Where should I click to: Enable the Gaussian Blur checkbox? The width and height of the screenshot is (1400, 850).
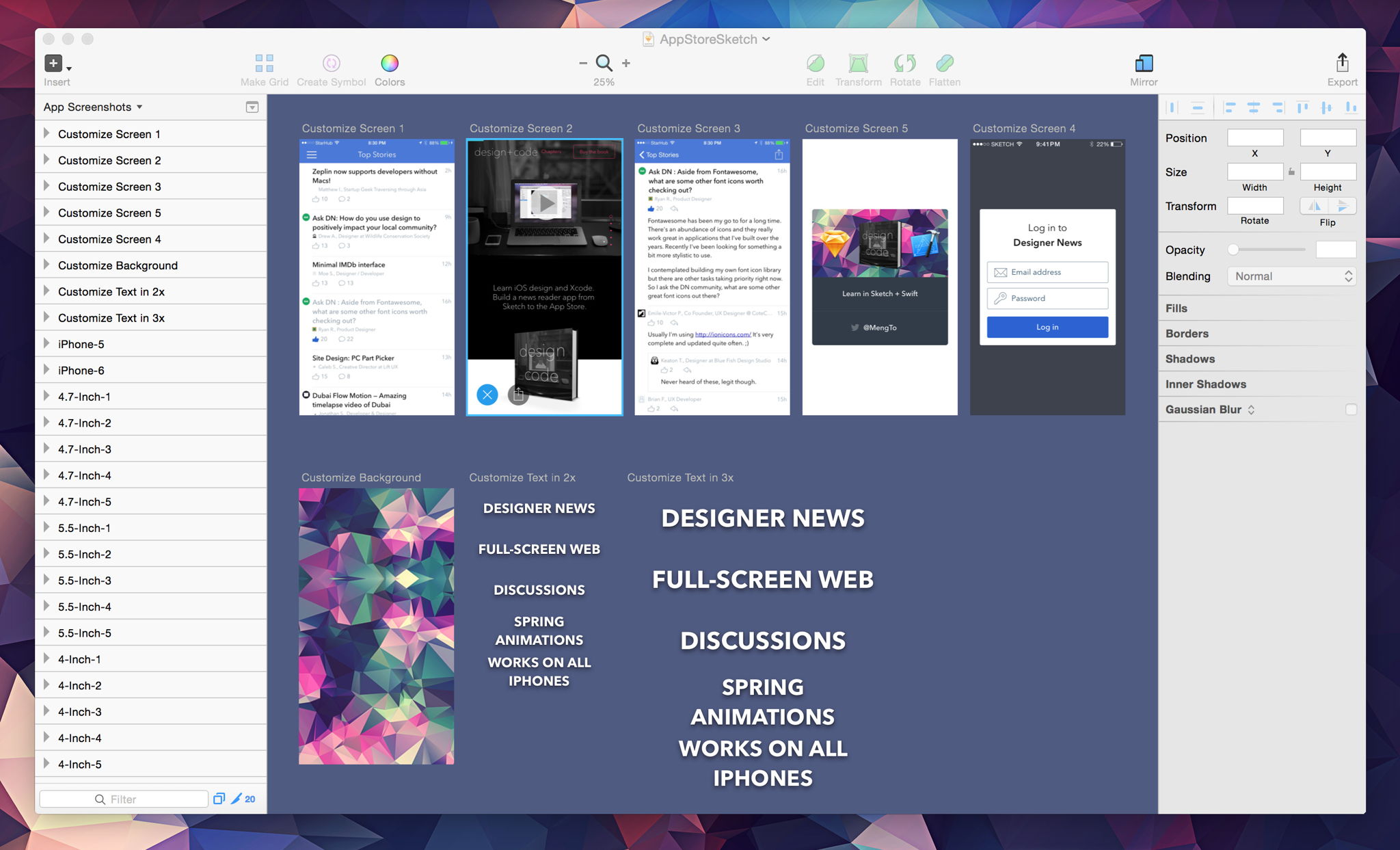(1351, 410)
